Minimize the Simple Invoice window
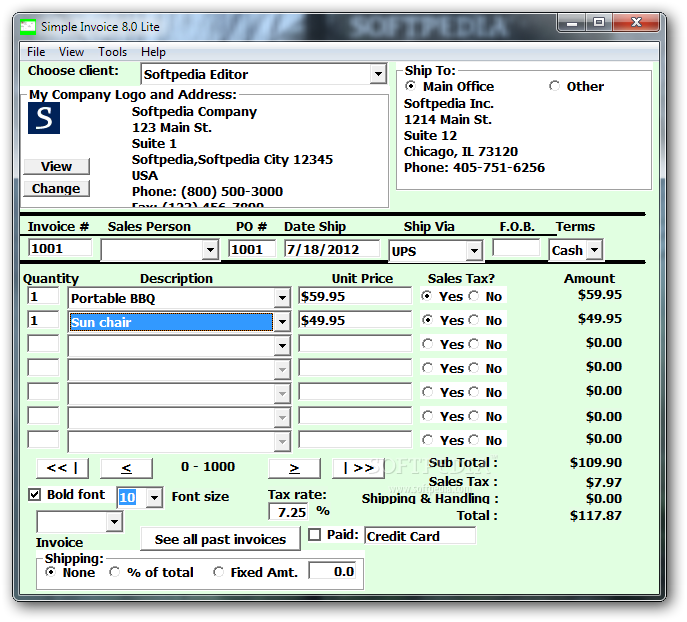Screen dimensions: 687x622 click(x=572, y=23)
